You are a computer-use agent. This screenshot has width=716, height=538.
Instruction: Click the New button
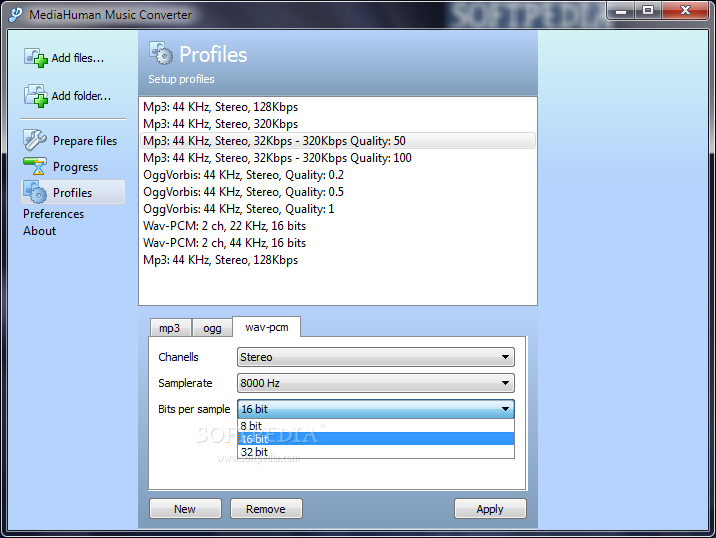185,509
